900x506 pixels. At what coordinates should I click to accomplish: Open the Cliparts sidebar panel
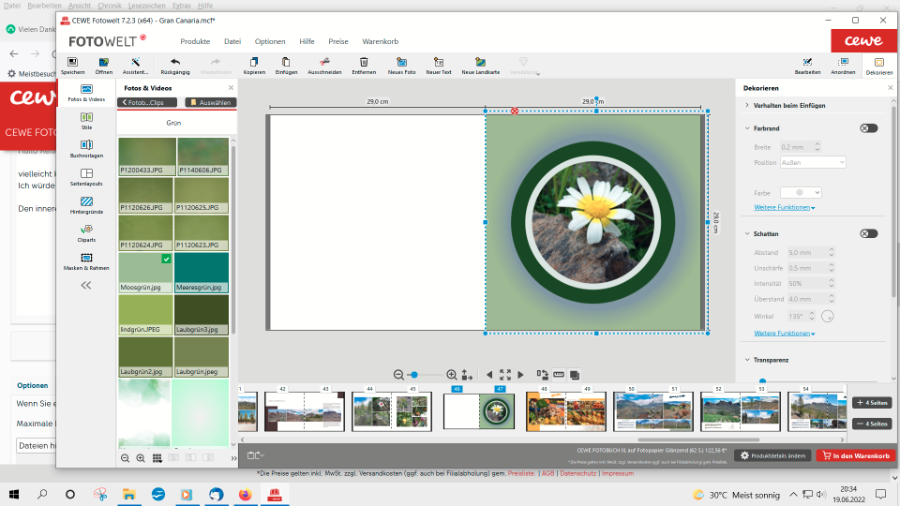[x=86, y=234]
